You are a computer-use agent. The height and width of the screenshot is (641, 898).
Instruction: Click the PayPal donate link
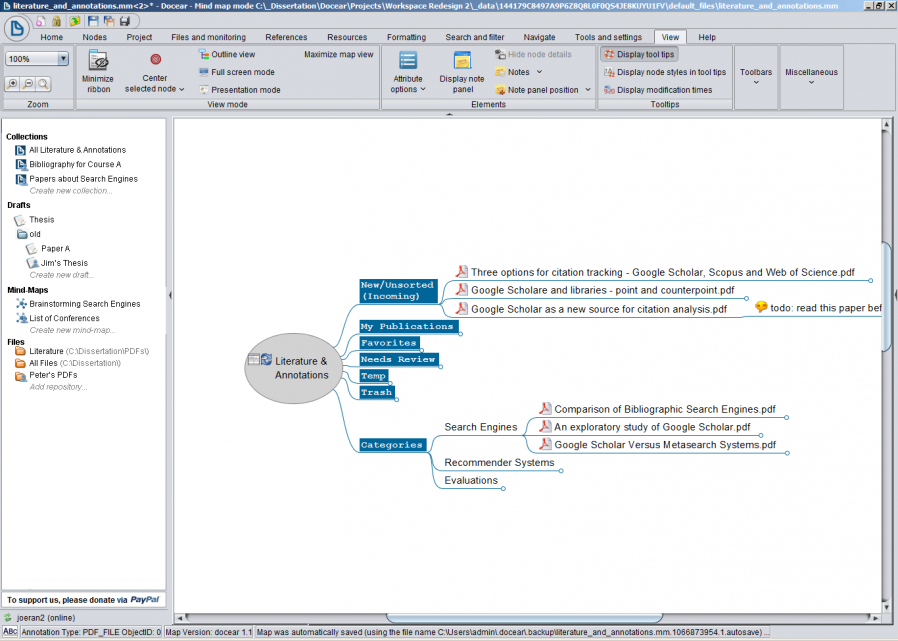click(145, 600)
